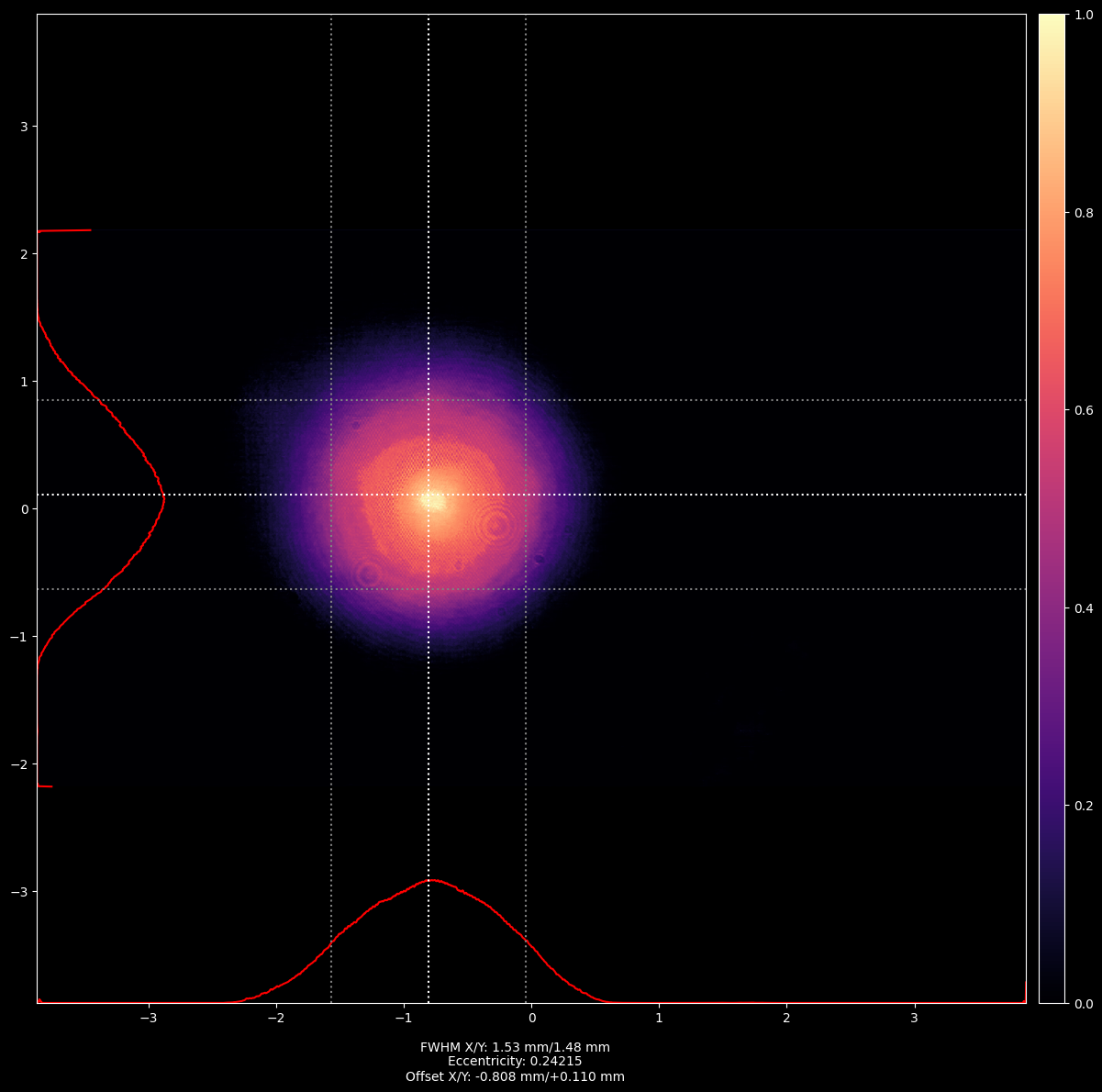This screenshot has width=1102, height=1092.
Task: Click y-axis tick label −3
Action: tap(21, 892)
